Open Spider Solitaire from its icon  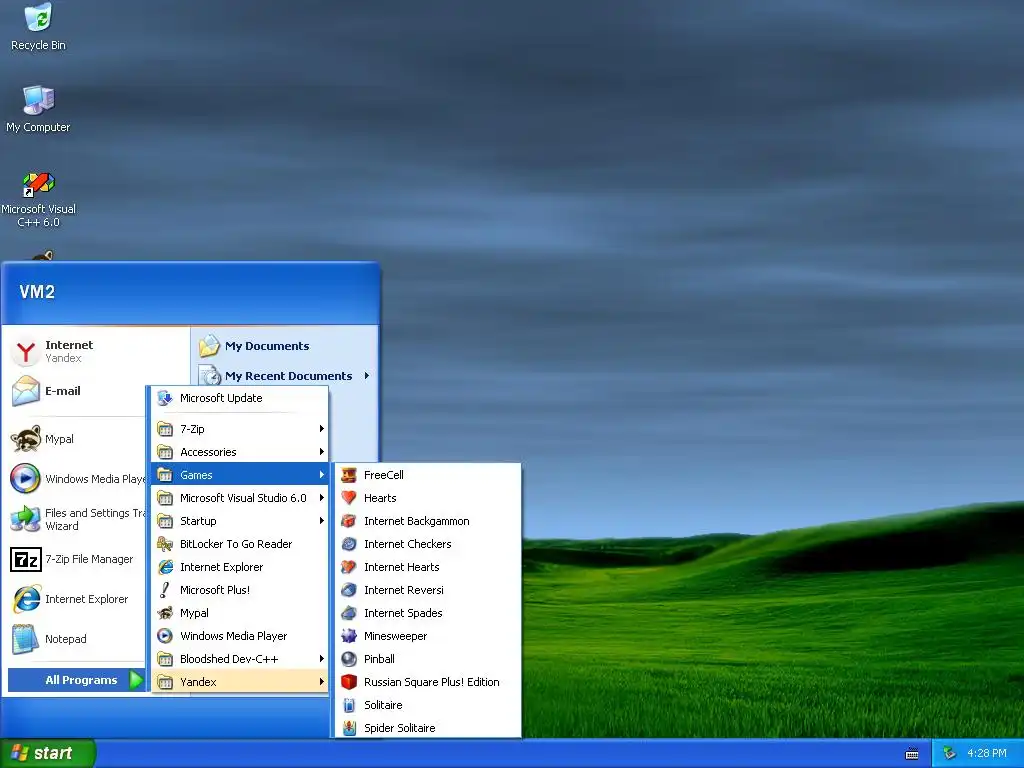point(349,728)
